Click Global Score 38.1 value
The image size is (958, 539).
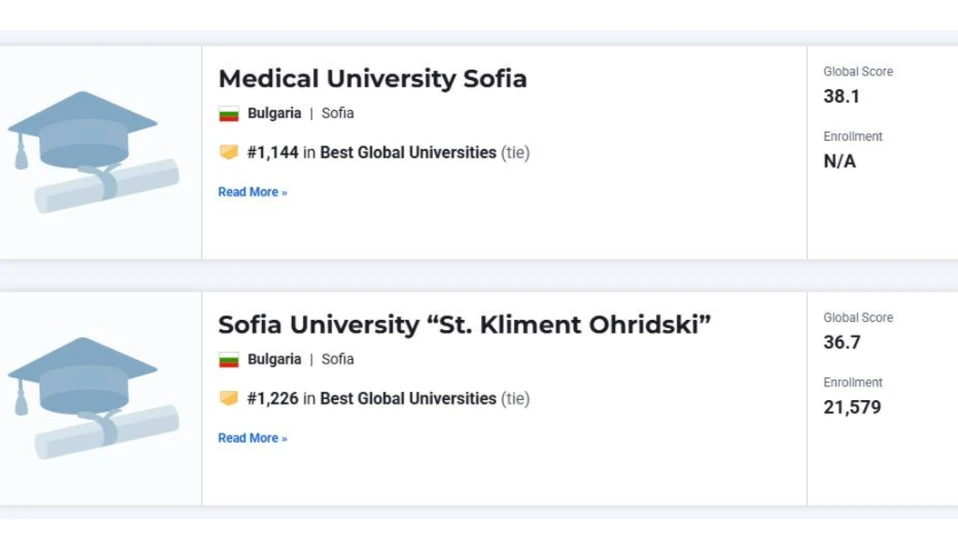click(x=841, y=97)
